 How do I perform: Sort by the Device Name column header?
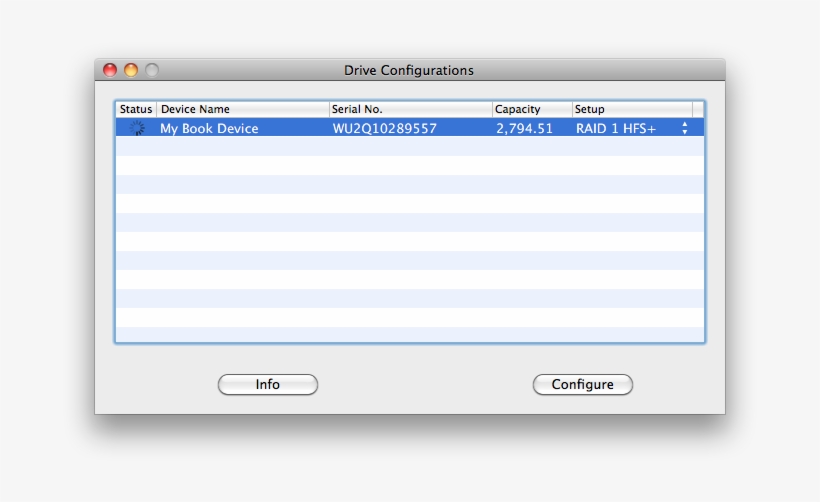tap(242, 109)
